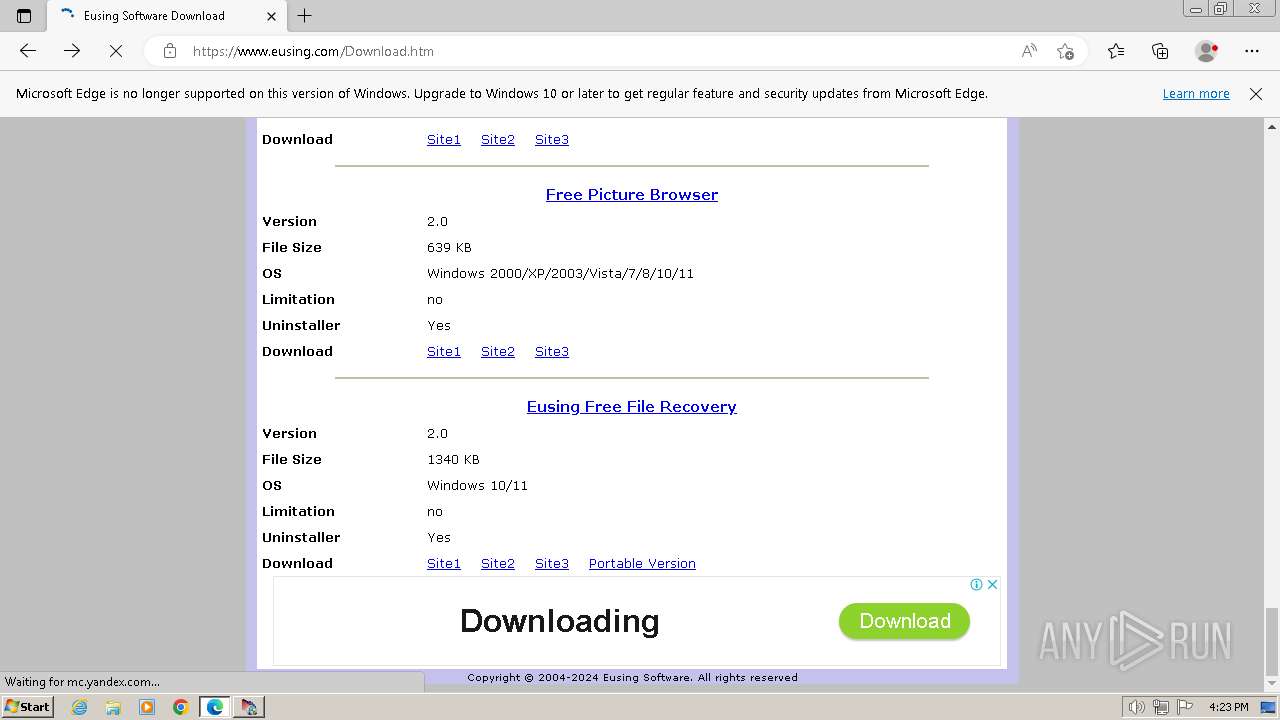Download Eusing Free File Recovery from Site2
Image resolution: width=1280 pixels, height=720 pixels.
tap(498, 563)
